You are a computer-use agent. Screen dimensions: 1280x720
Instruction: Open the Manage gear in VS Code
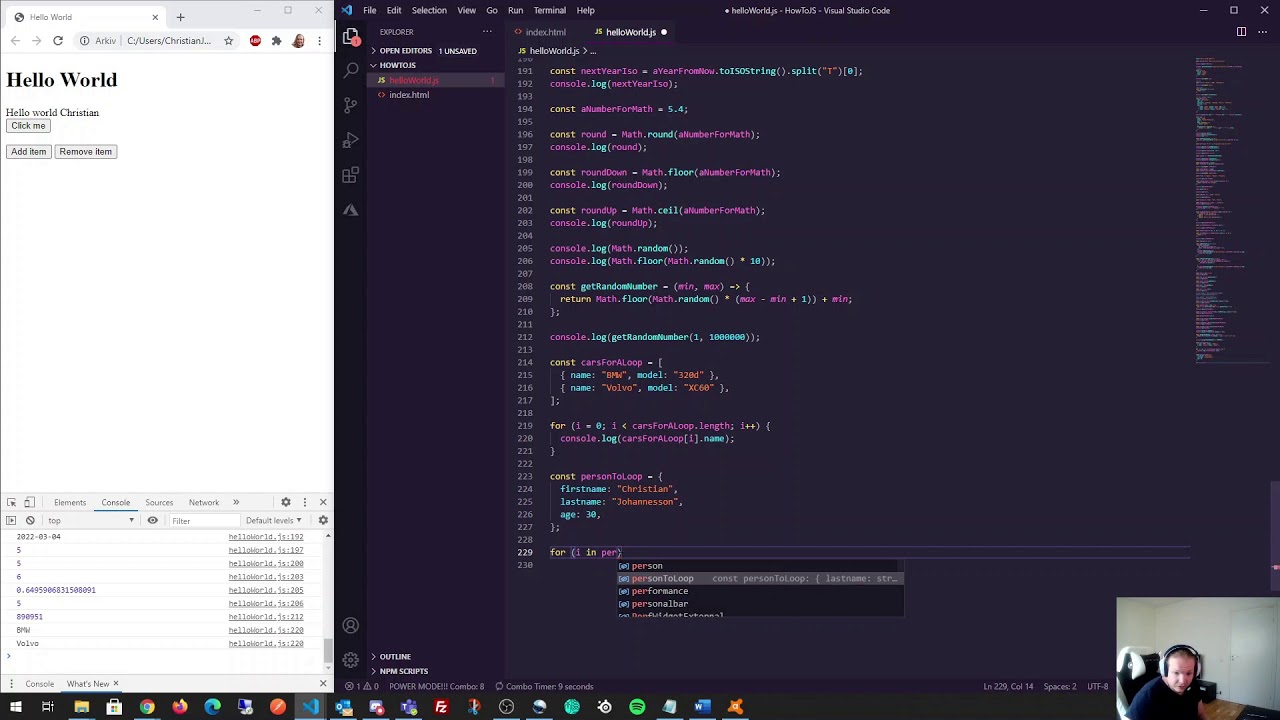pyautogui.click(x=351, y=660)
